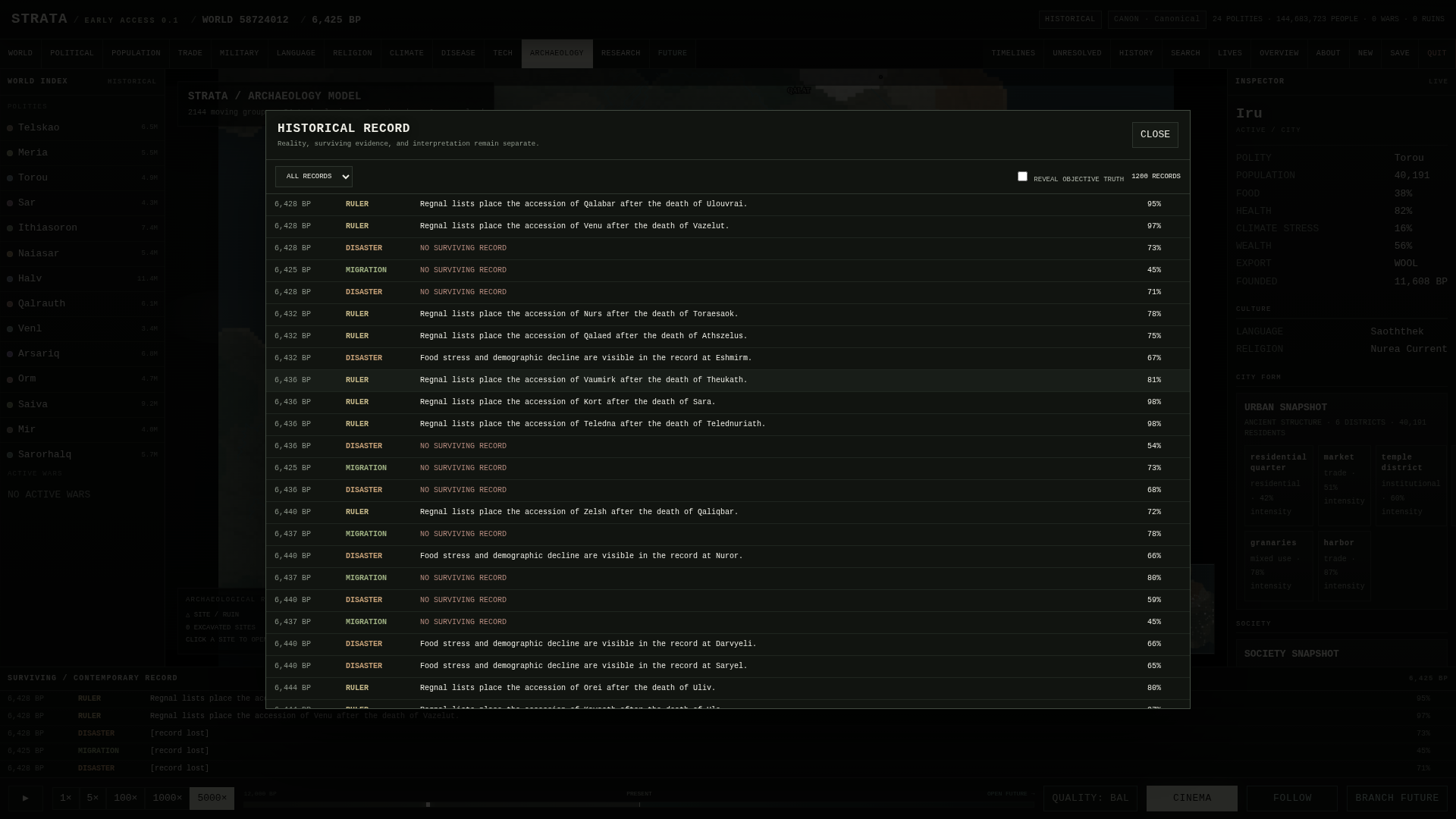Image resolution: width=1456 pixels, height=819 pixels.
Task: Click the Vaumirk accession record row
Action: [727, 380]
